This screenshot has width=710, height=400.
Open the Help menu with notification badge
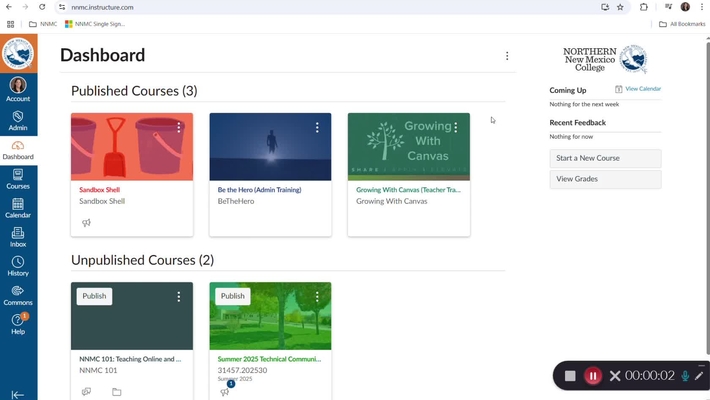click(x=18, y=324)
